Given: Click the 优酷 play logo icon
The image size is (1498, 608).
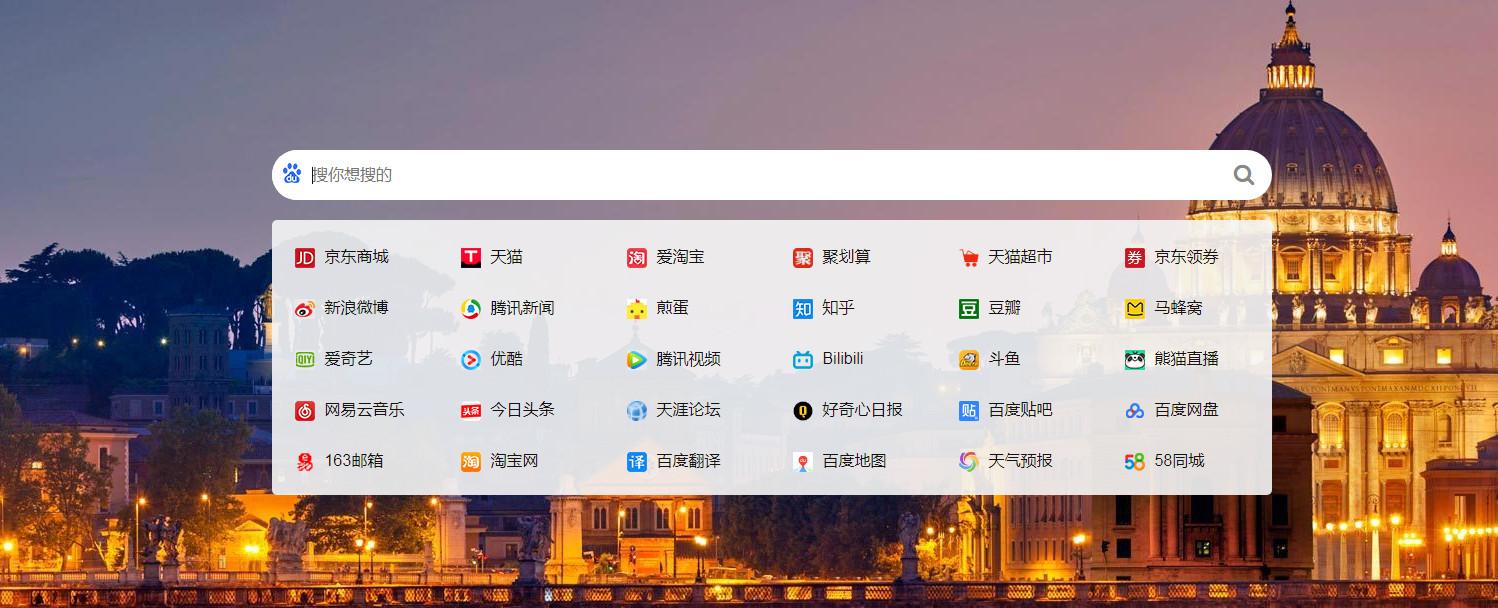Looking at the screenshot, I should [471, 360].
